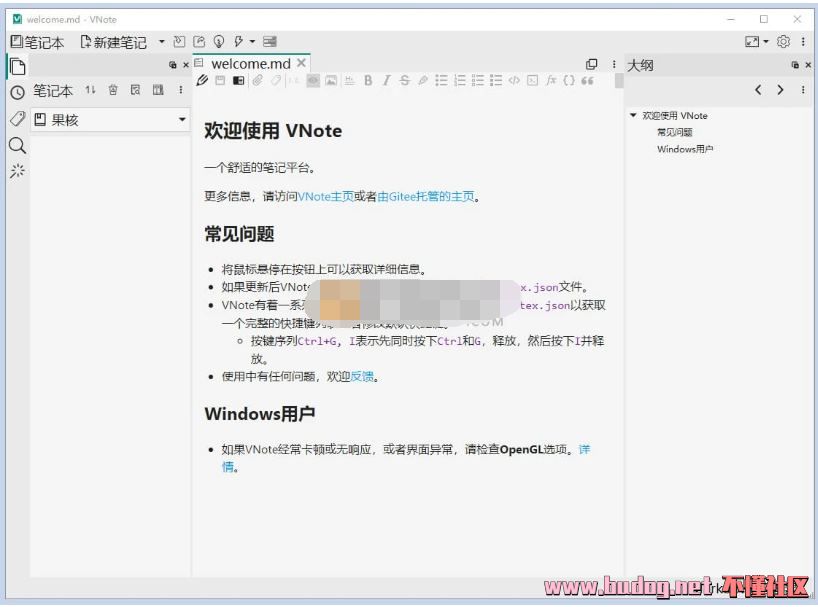This screenshot has width=818, height=607.
Task: Insert a quote block from toolbar
Action: point(587,81)
